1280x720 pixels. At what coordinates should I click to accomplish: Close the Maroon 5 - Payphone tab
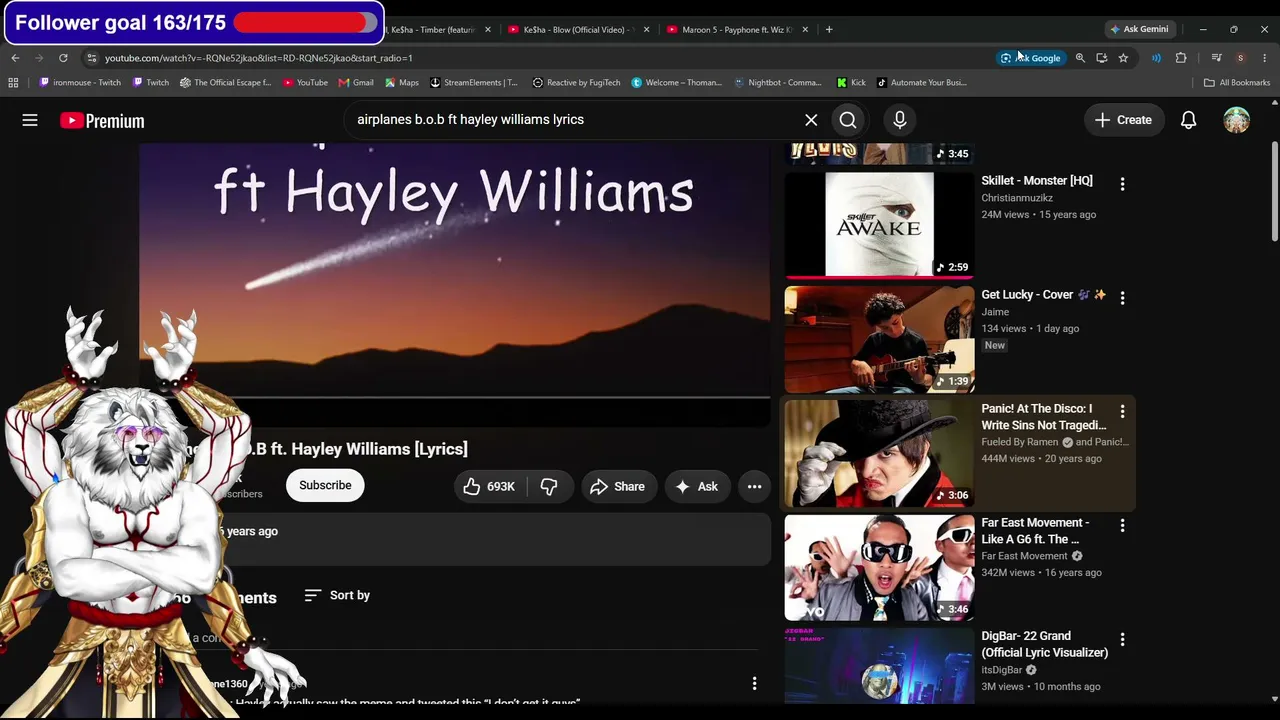805,30
